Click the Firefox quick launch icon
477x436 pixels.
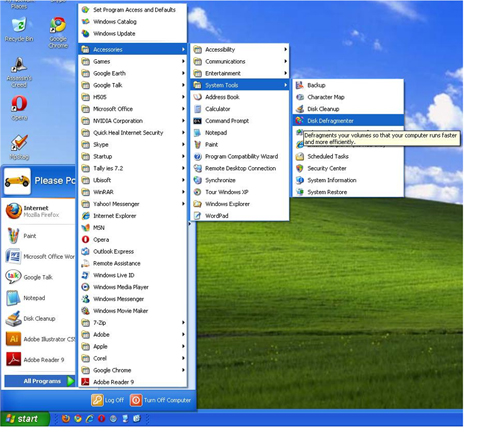coord(66,419)
